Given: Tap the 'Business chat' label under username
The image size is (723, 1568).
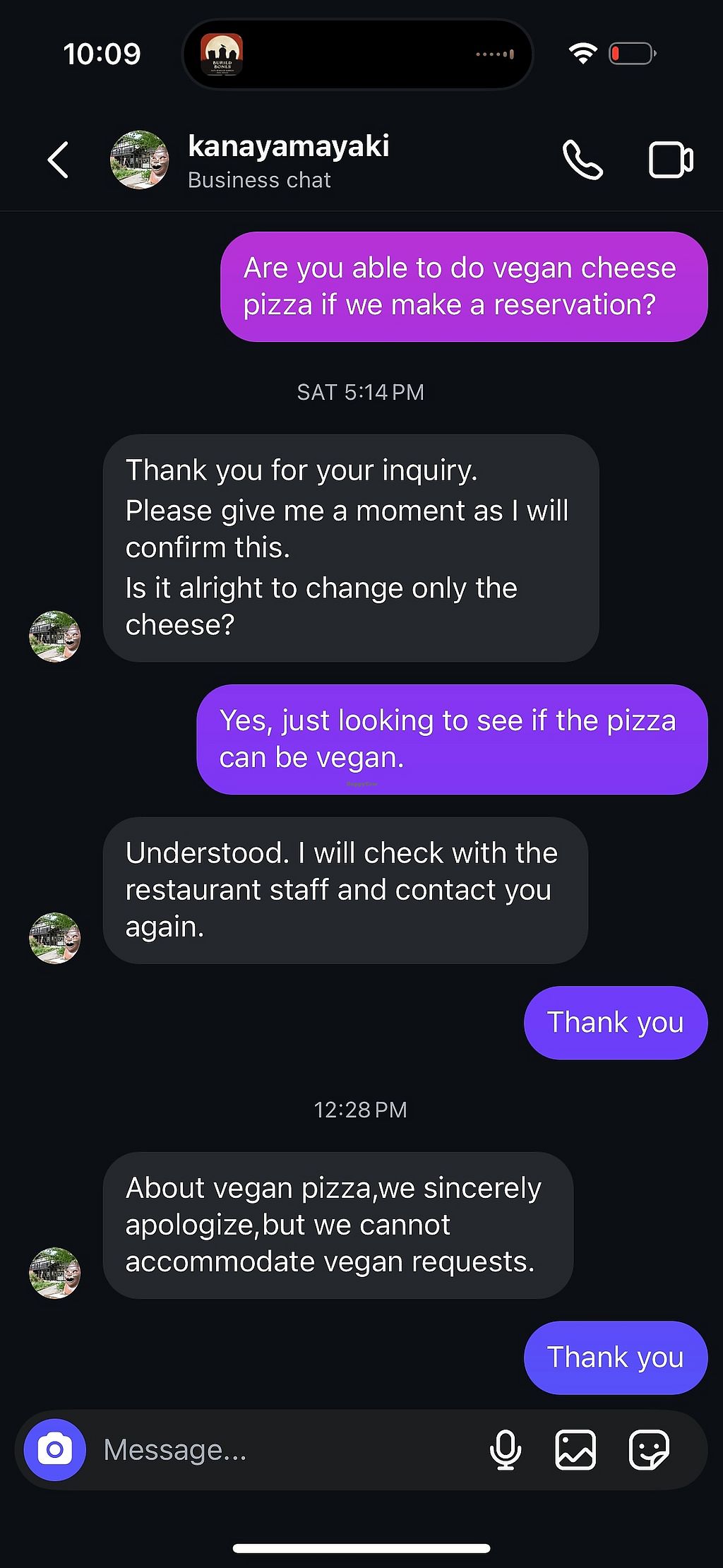Looking at the screenshot, I should pyautogui.click(x=259, y=181).
